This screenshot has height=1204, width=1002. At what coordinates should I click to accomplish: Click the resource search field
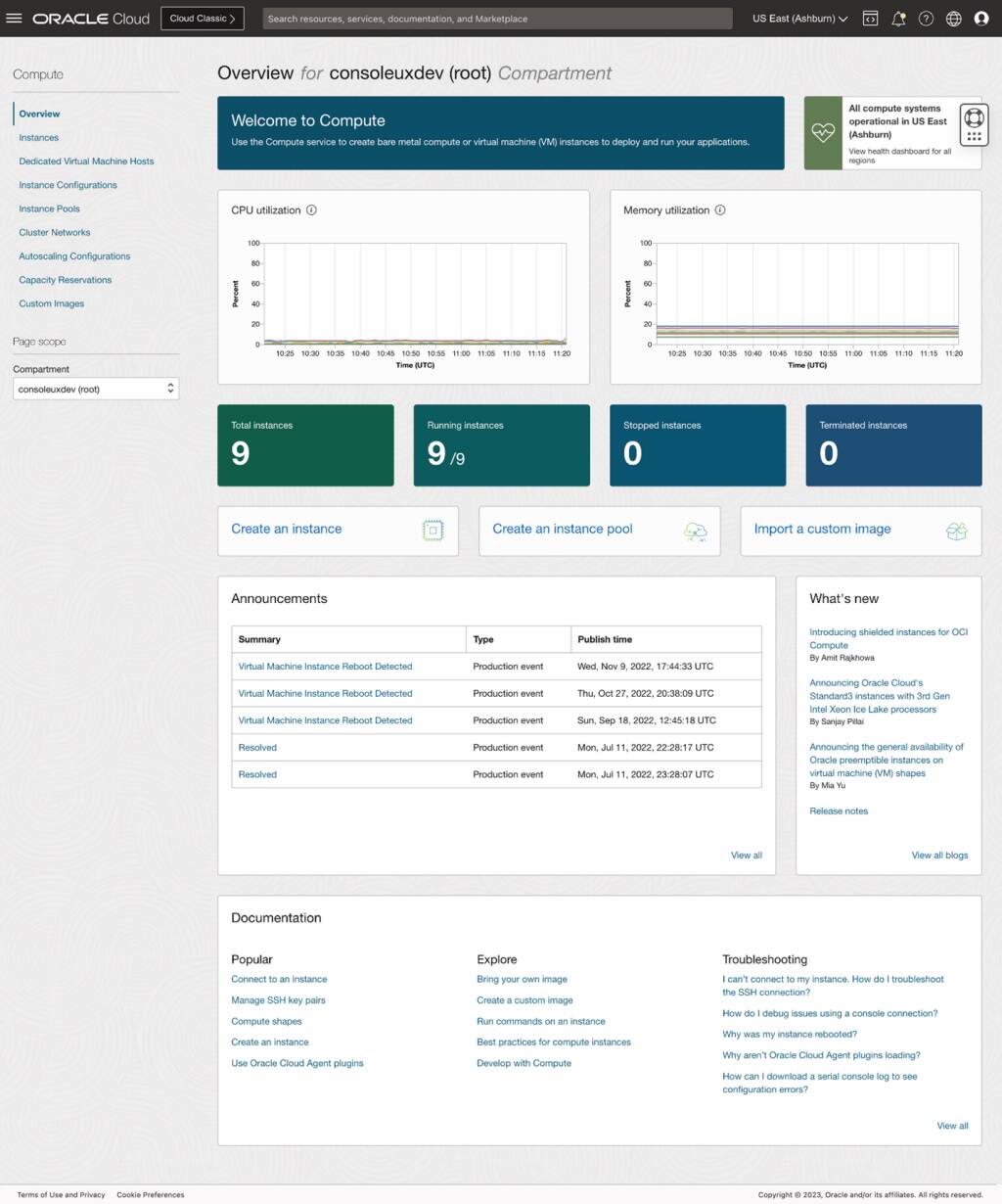coord(499,18)
